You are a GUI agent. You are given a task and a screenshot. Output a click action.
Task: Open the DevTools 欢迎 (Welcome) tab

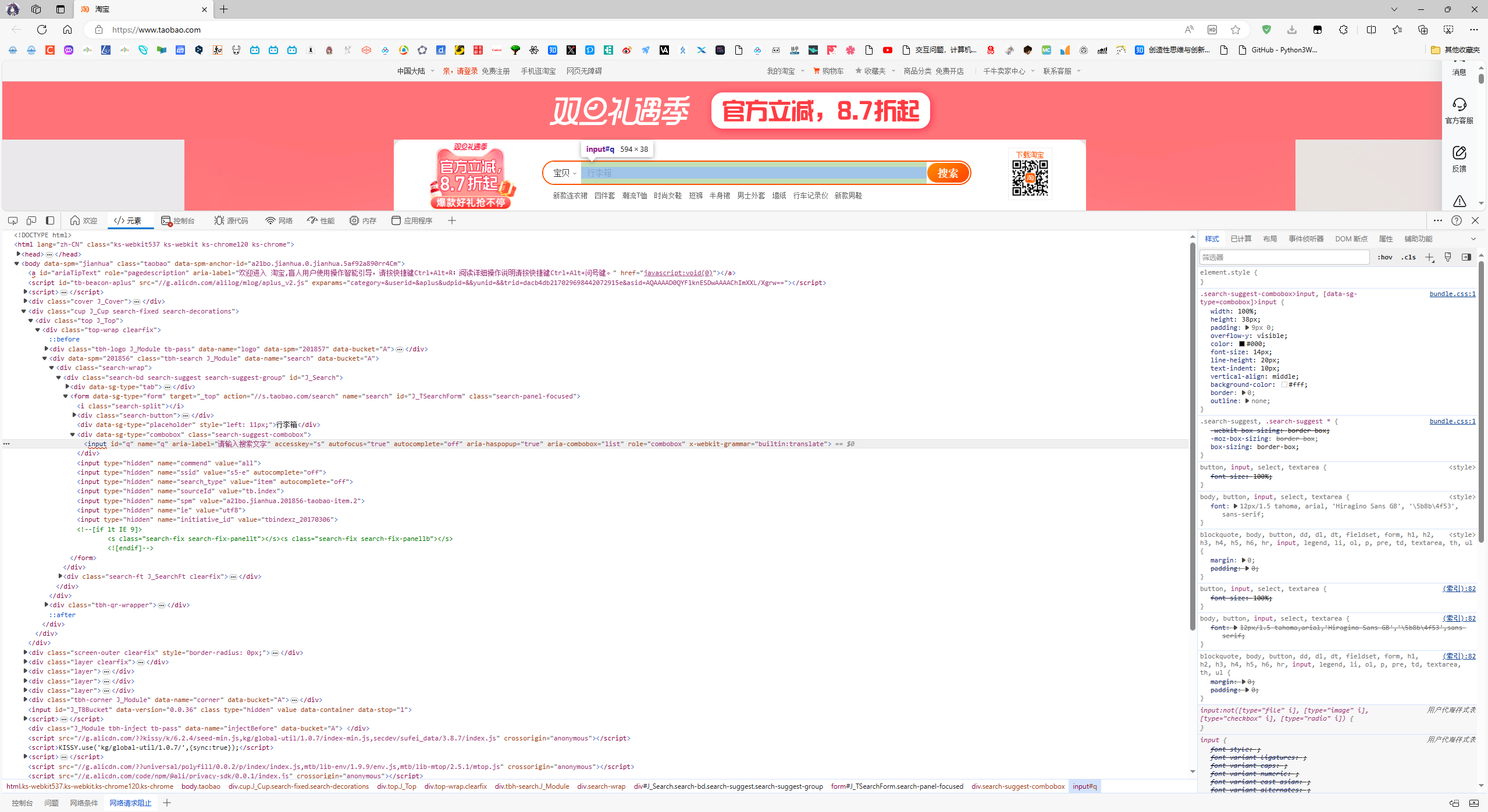[x=84, y=220]
